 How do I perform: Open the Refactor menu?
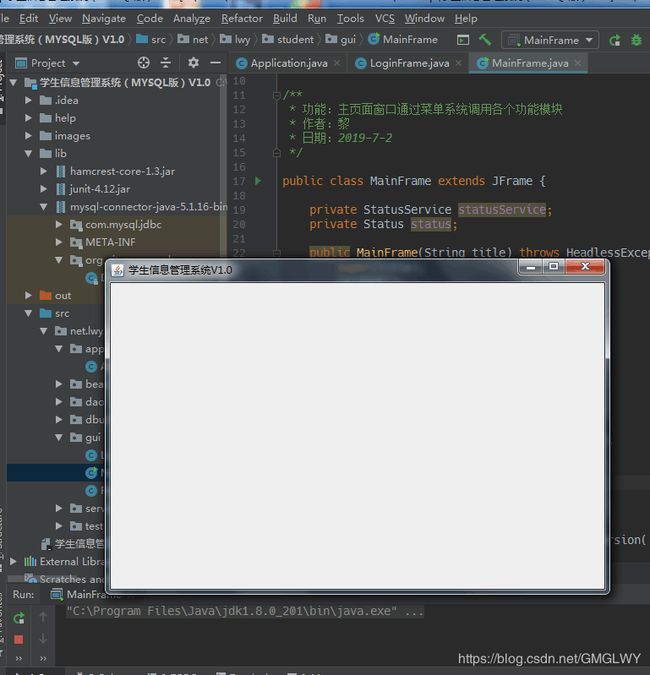(242, 19)
